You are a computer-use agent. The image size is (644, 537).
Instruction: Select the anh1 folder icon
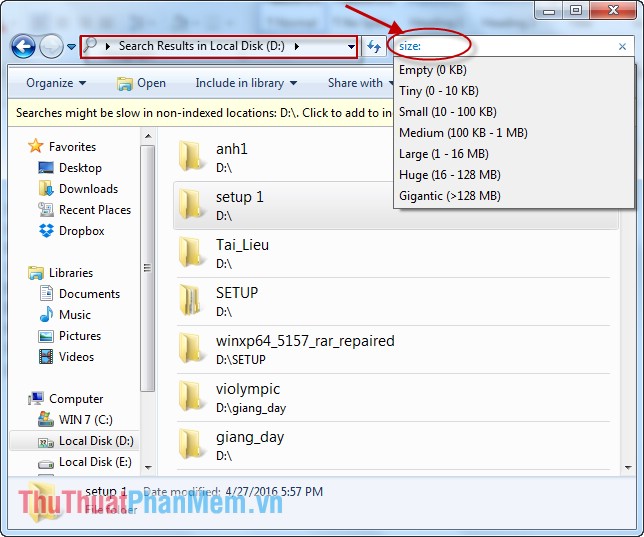point(191,156)
